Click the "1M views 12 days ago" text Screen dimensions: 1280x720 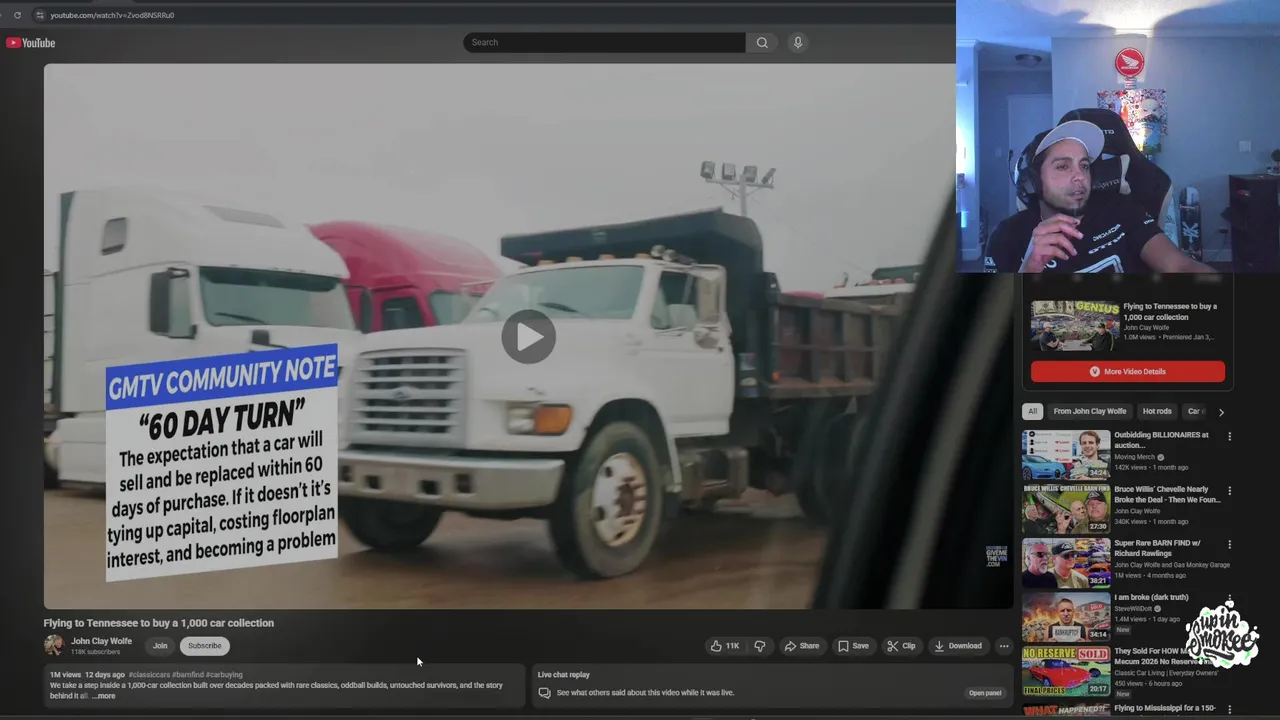click(x=87, y=675)
